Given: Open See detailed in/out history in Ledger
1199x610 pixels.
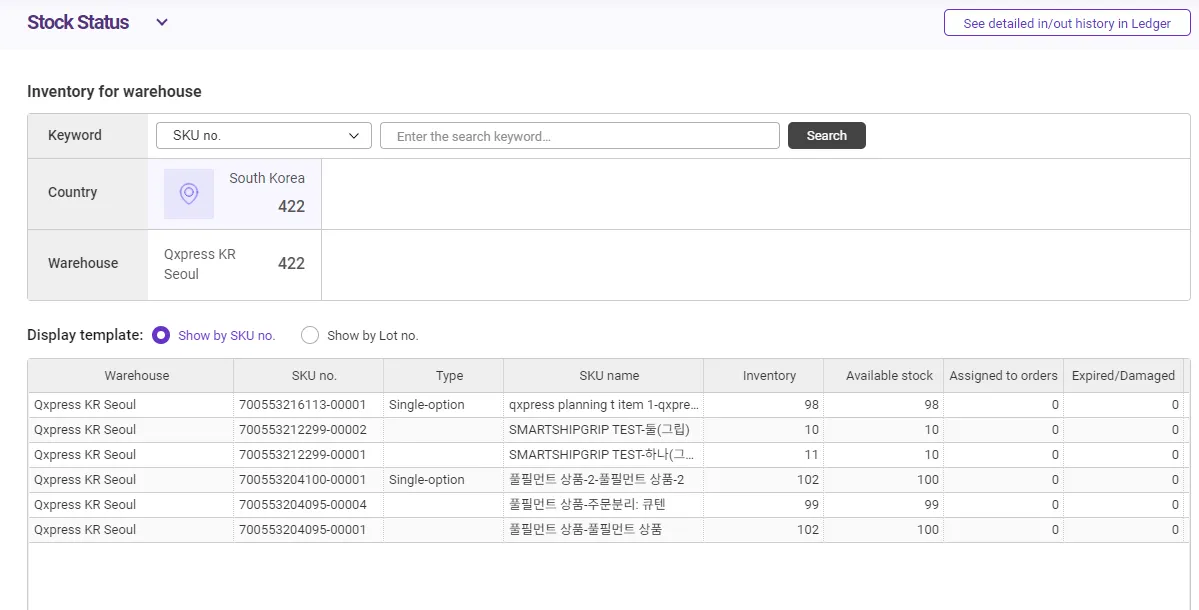Looking at the screenshot, I should pyautogui.click(x=1066, y=23).
